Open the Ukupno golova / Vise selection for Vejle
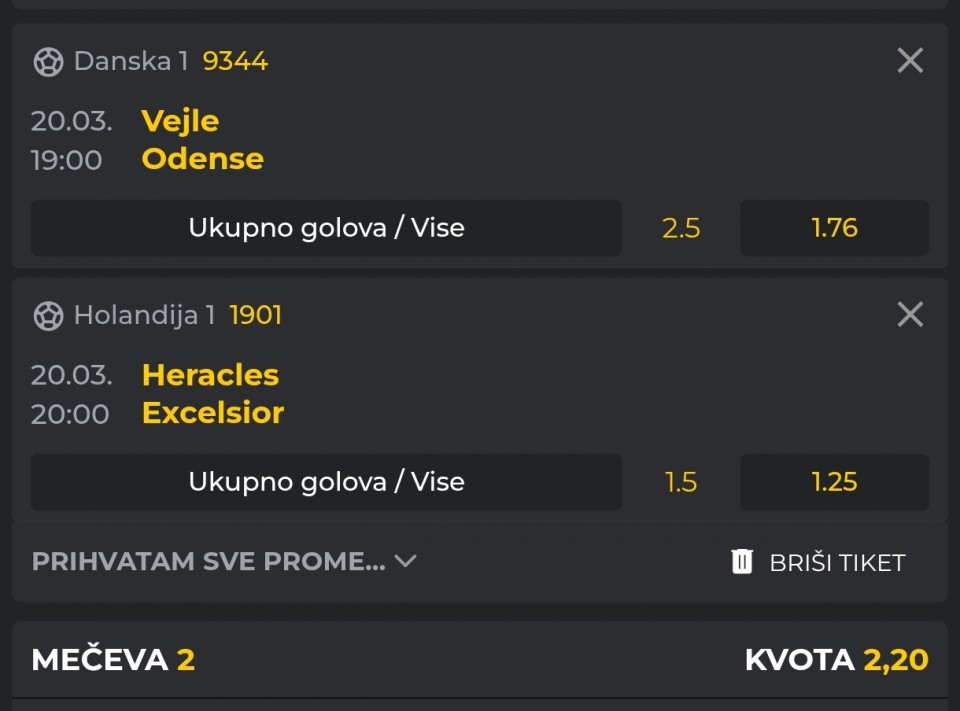 click(326, 228)
